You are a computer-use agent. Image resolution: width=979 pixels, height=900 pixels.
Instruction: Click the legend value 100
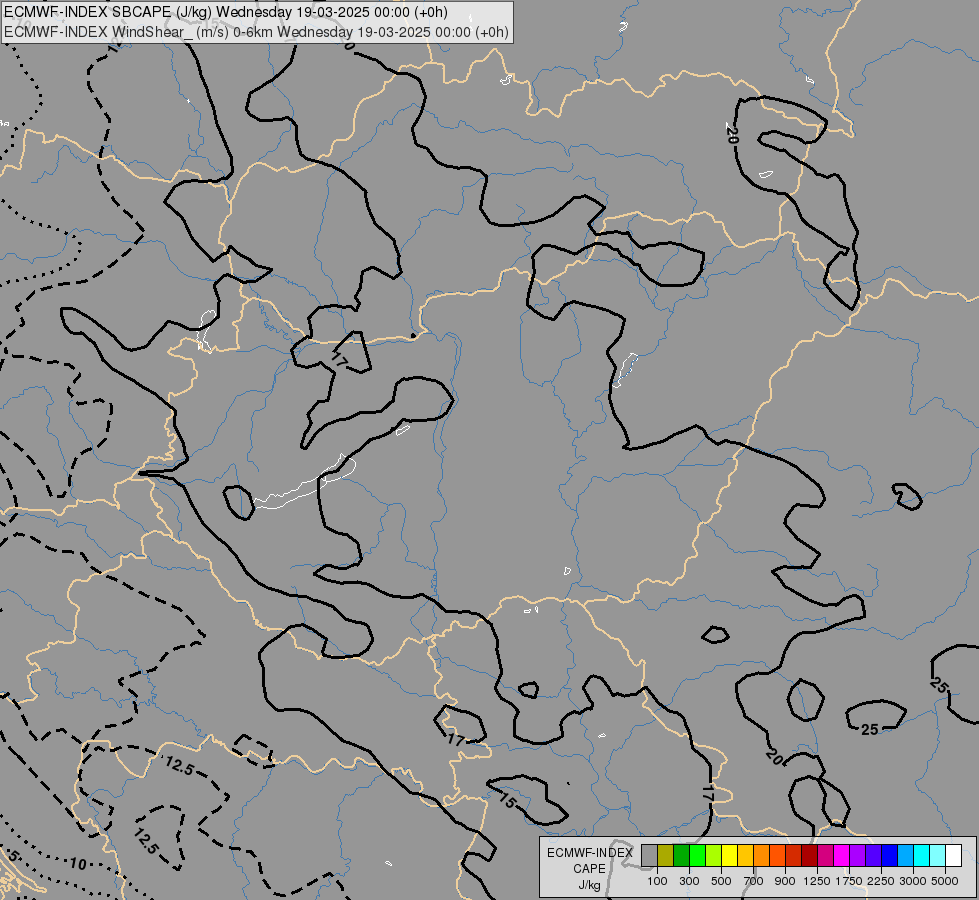click(x=657, y=881)
